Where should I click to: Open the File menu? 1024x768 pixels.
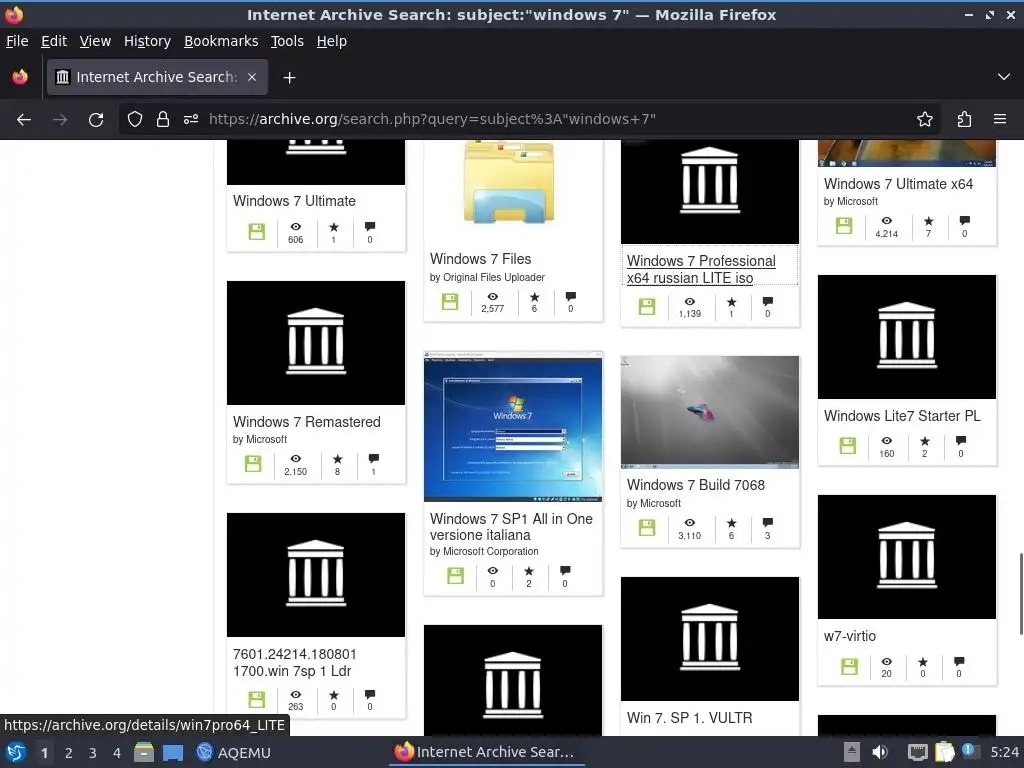(17, 41)
